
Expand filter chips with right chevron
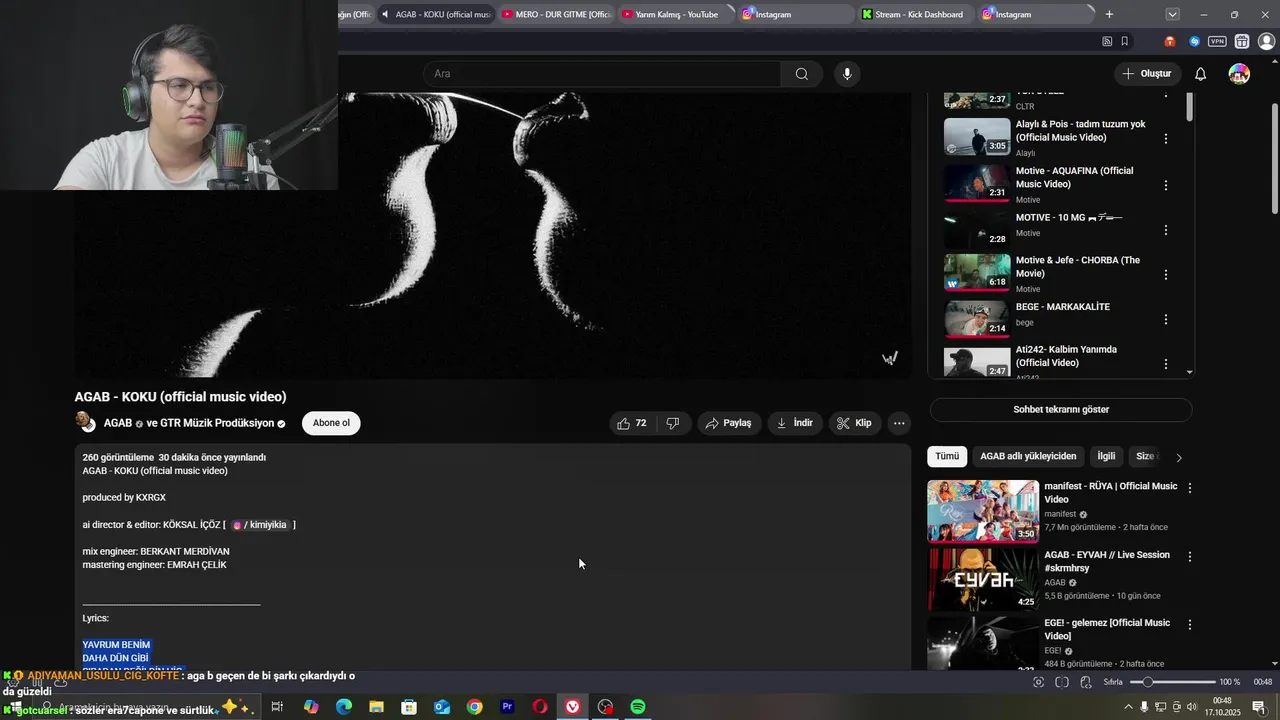(1179, 457)
